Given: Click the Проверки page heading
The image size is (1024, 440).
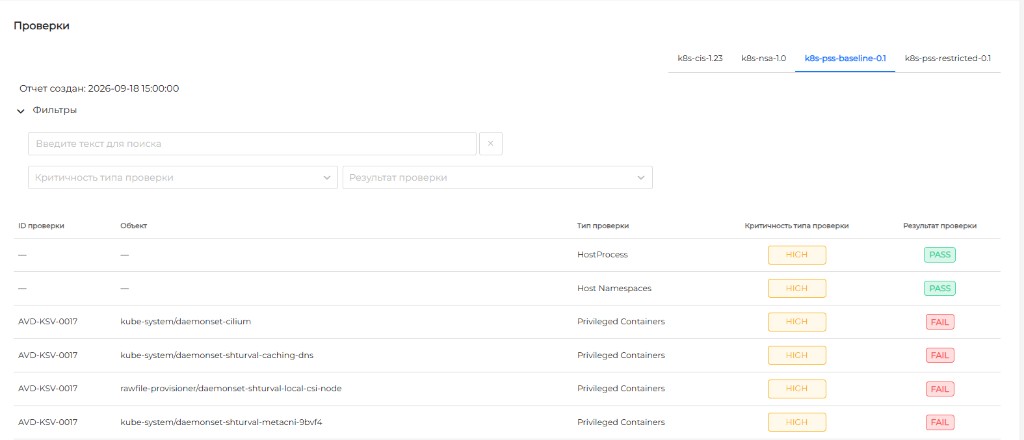Looking at the screenshot, I should coord(42,26).
